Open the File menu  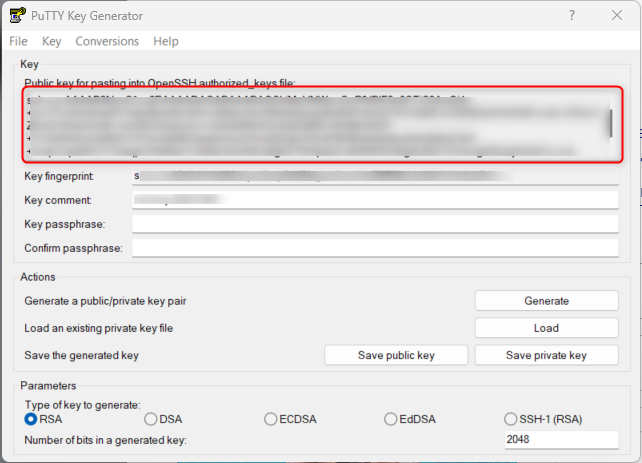point(18,41)
